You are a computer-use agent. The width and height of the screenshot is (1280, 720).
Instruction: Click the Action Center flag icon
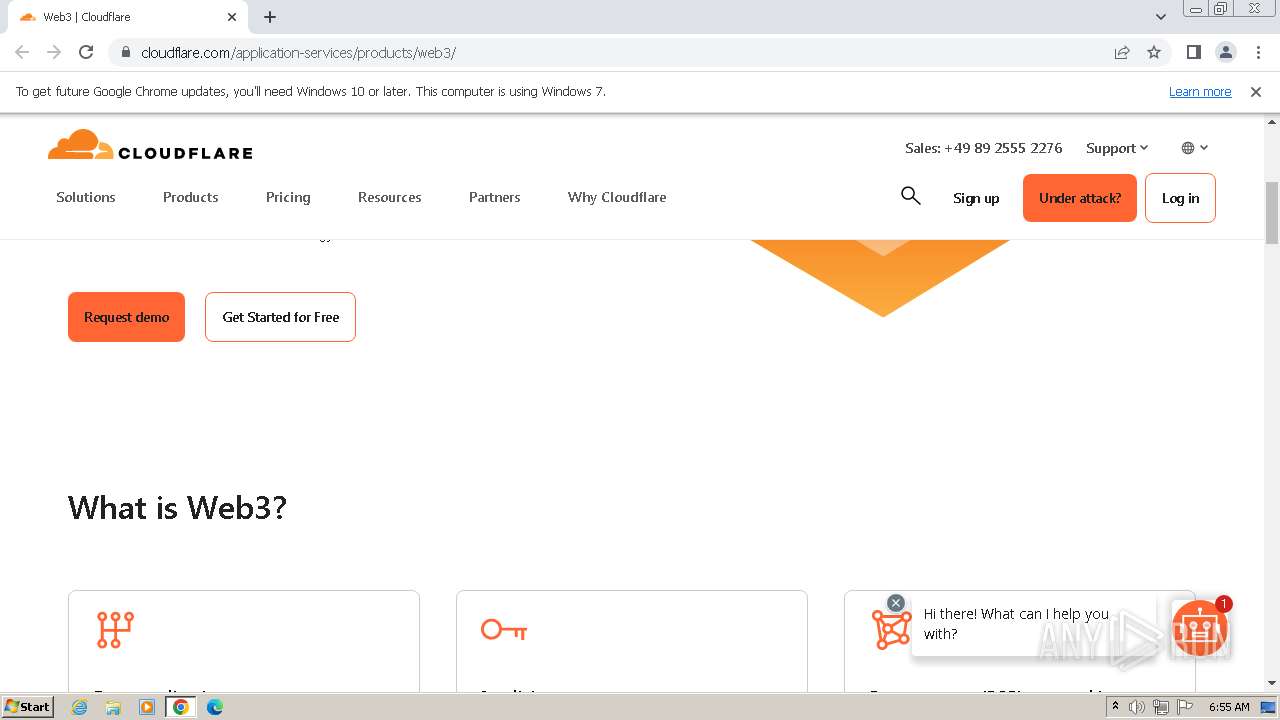(1185, 707)
